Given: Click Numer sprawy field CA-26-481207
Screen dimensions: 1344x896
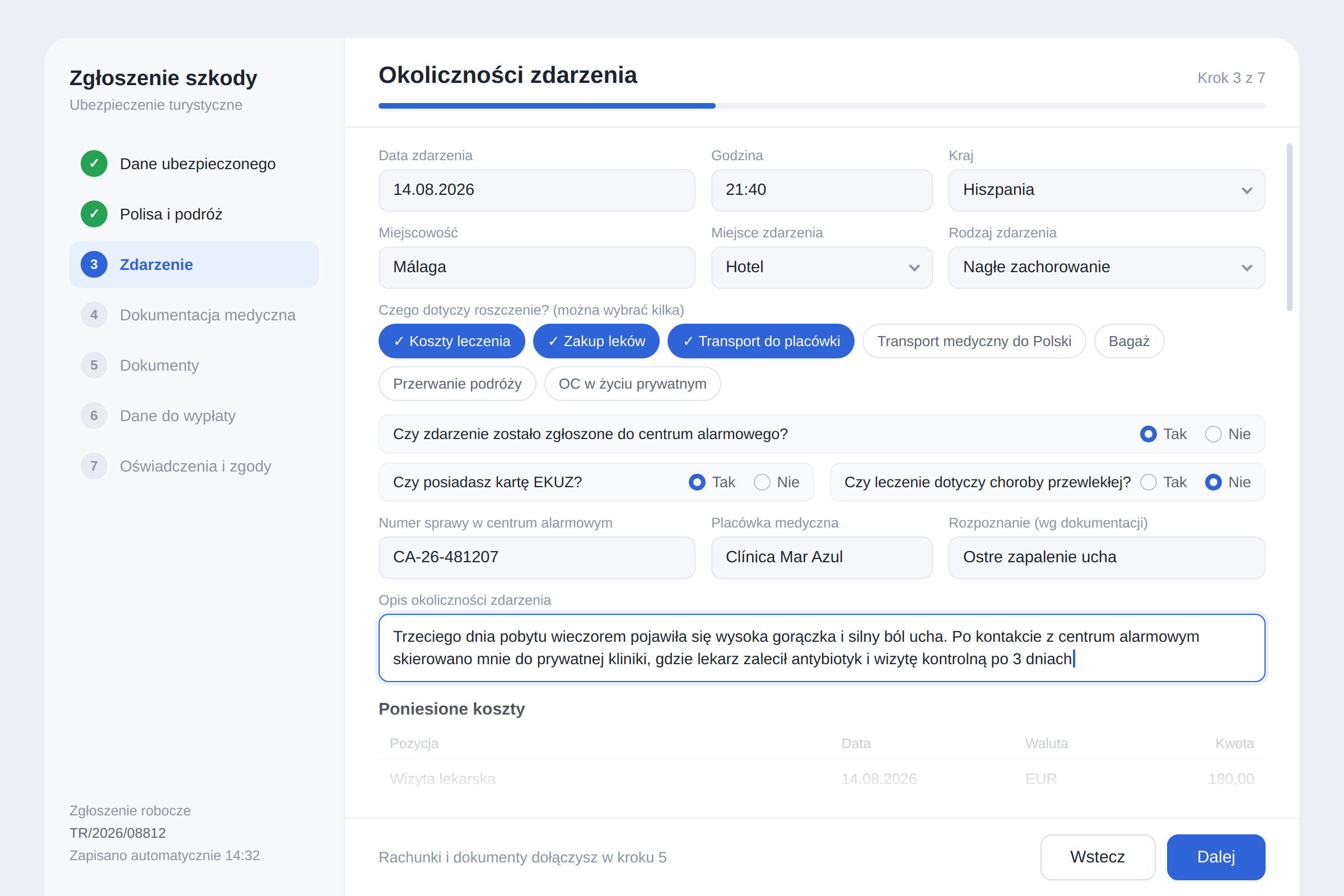Looking at the screenshot, I should click(536, 557).
